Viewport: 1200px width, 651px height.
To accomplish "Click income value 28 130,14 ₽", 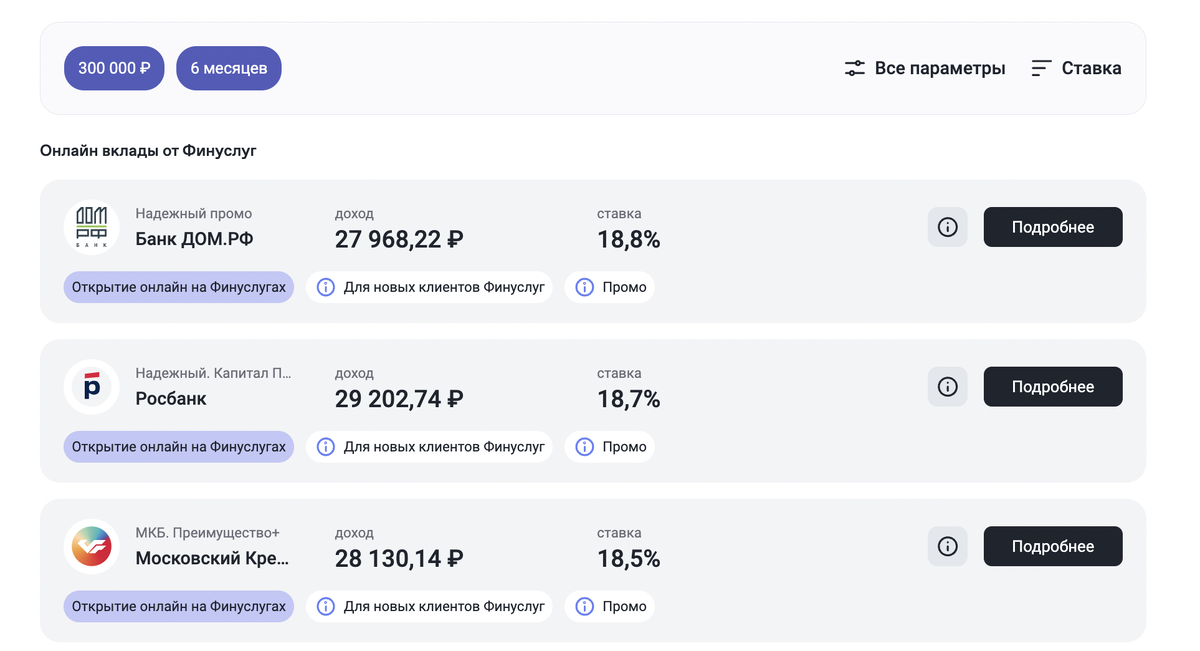I will [399, 559].
